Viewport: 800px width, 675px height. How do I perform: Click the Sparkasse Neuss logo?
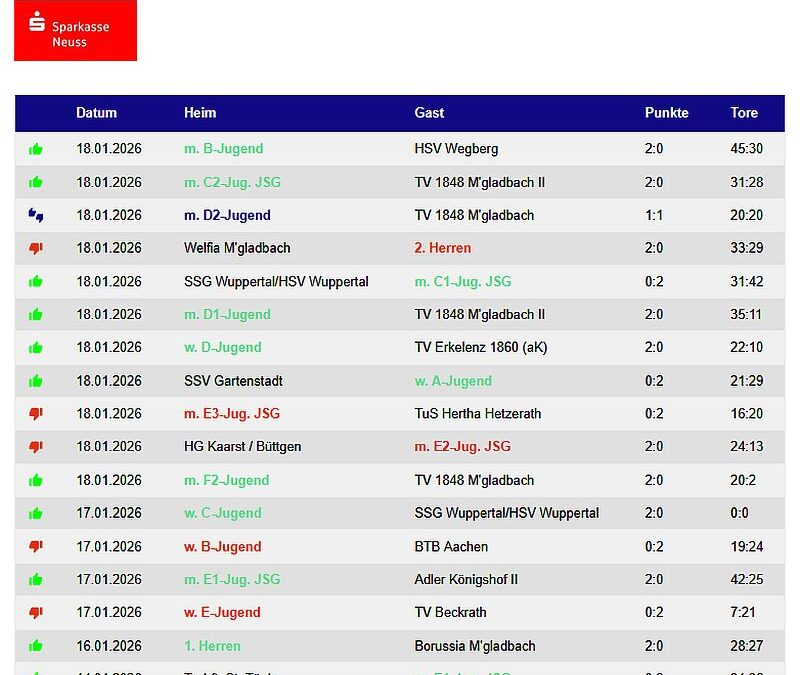(75, 30)
